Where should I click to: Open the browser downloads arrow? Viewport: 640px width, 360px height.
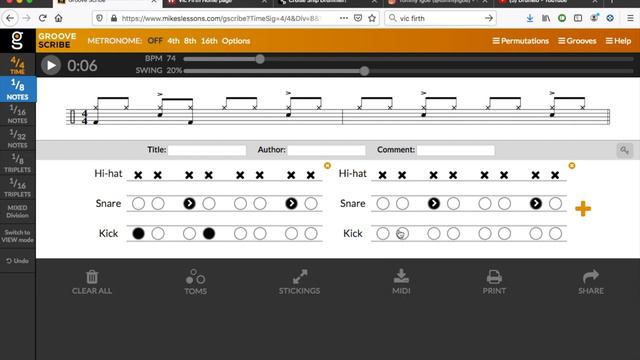530,18
